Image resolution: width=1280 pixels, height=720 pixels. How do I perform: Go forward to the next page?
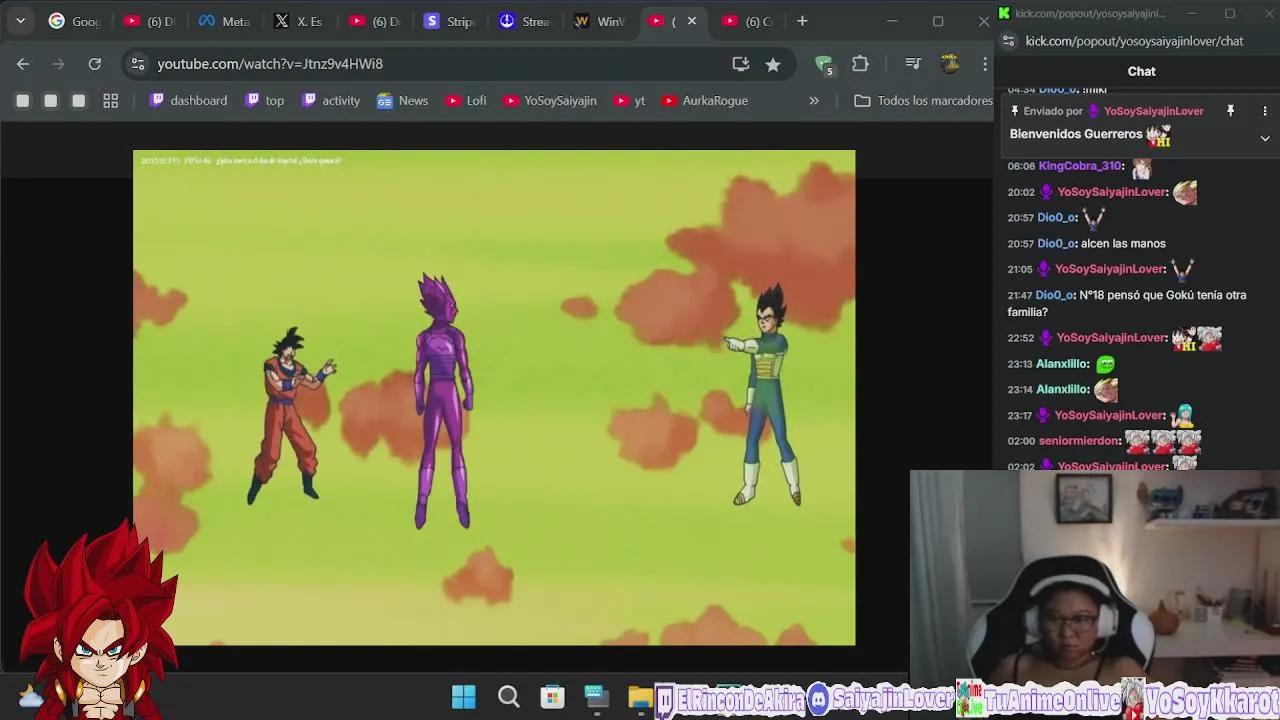[x=58, y=64]
